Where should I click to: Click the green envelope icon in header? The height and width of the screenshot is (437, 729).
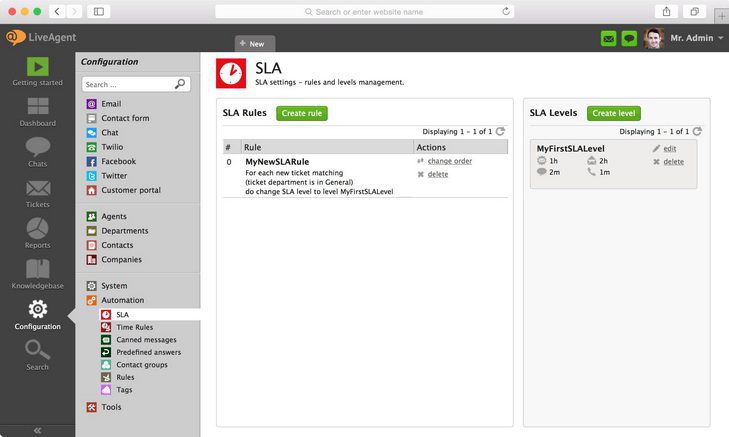608,39
